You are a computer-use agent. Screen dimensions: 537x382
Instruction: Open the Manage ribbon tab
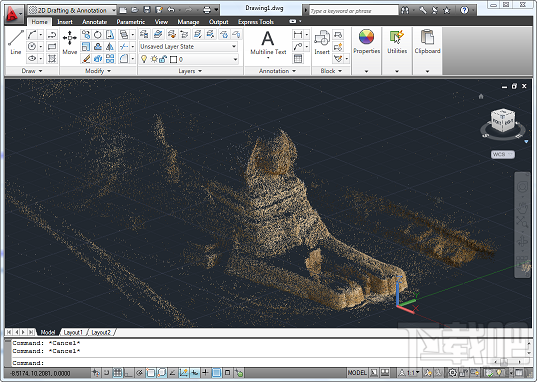tap(188, 22)
